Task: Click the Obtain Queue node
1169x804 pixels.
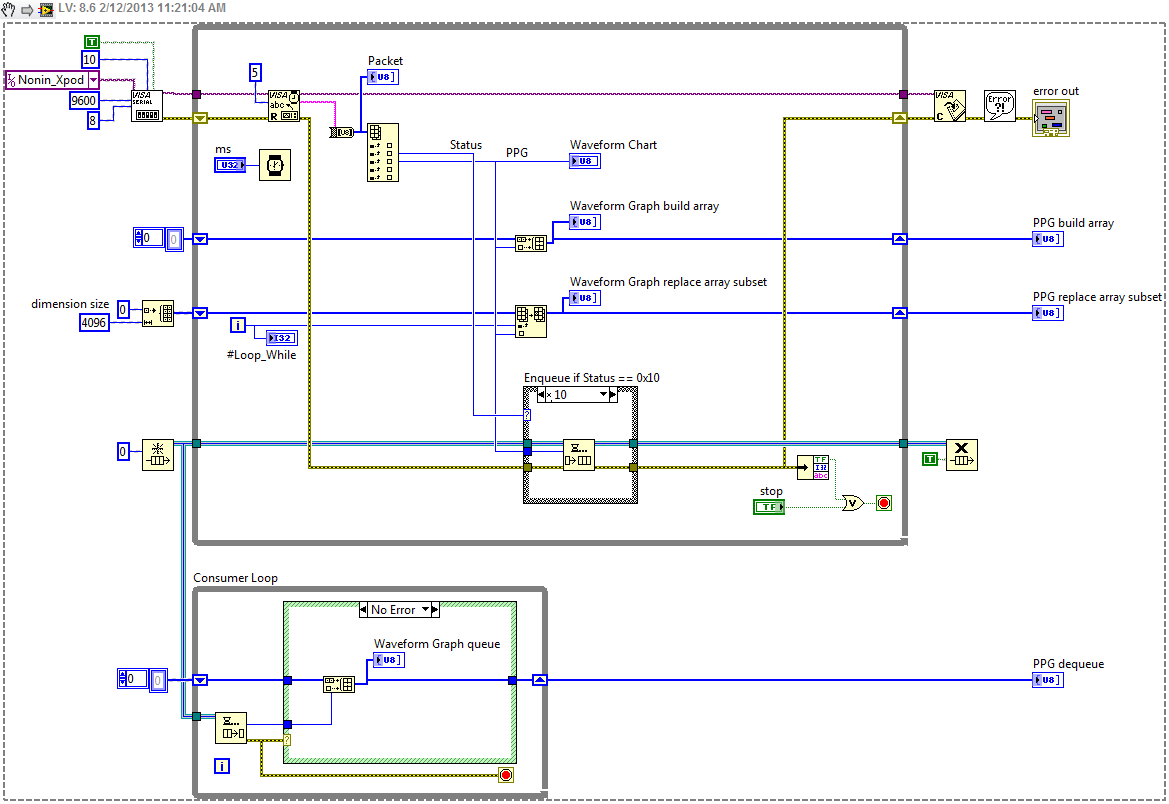Action: pyautogui.click(x=158, y=454)
